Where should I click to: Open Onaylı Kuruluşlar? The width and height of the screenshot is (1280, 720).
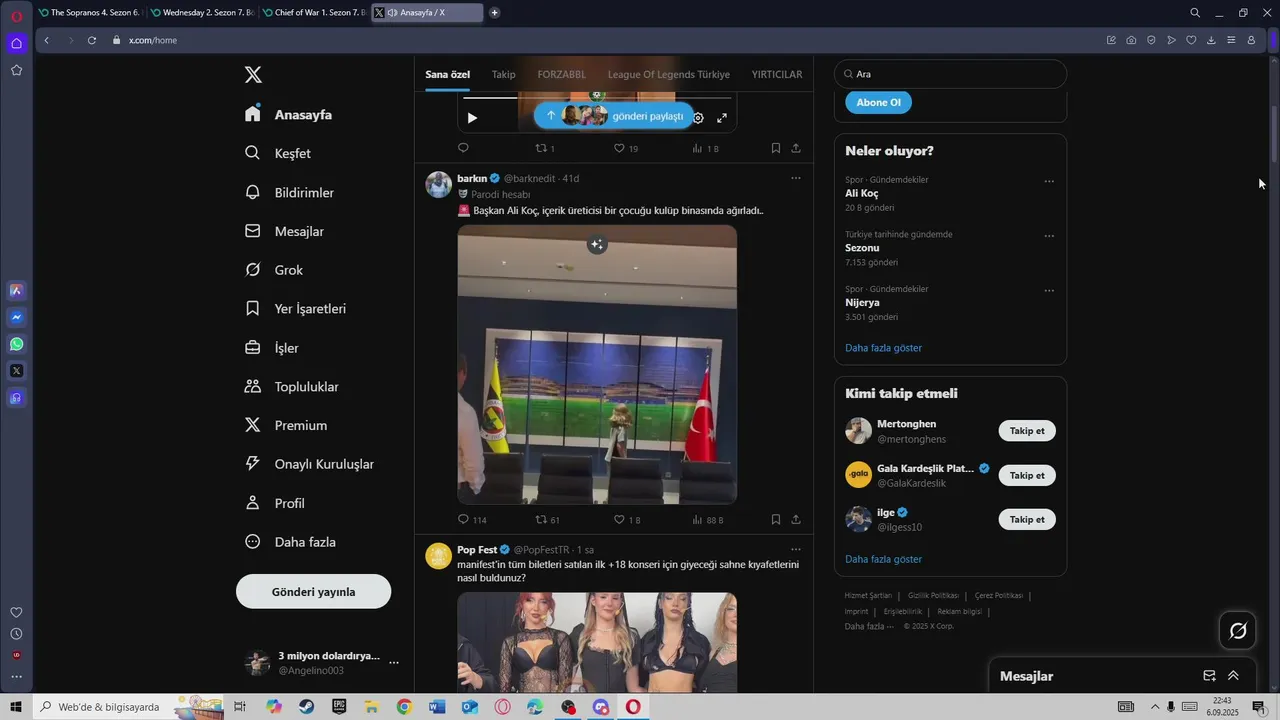(x=309, y=464)
